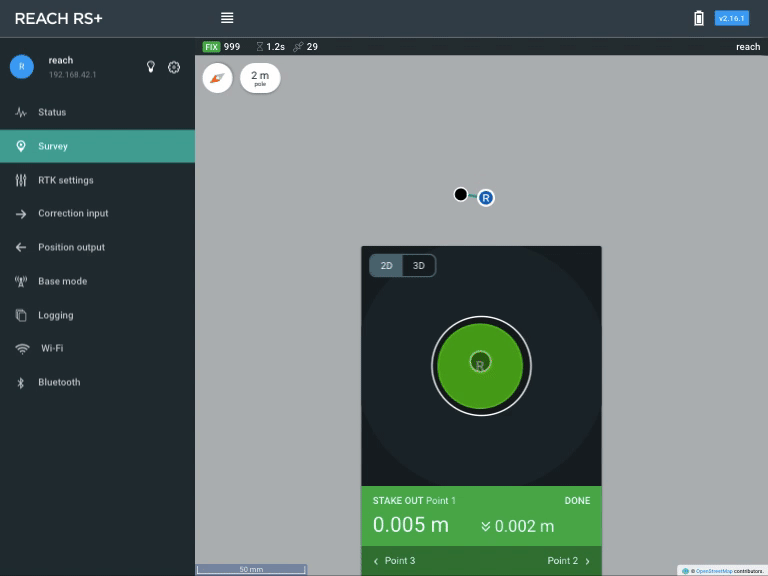
Task: Click the Status pulse icon
Action: click(x=21, y=112)
